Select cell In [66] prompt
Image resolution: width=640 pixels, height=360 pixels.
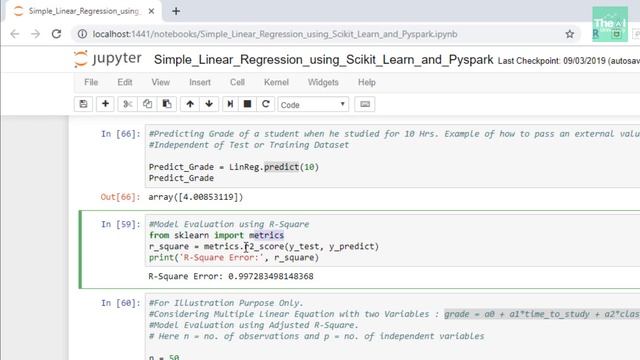(x=120, y=134)
